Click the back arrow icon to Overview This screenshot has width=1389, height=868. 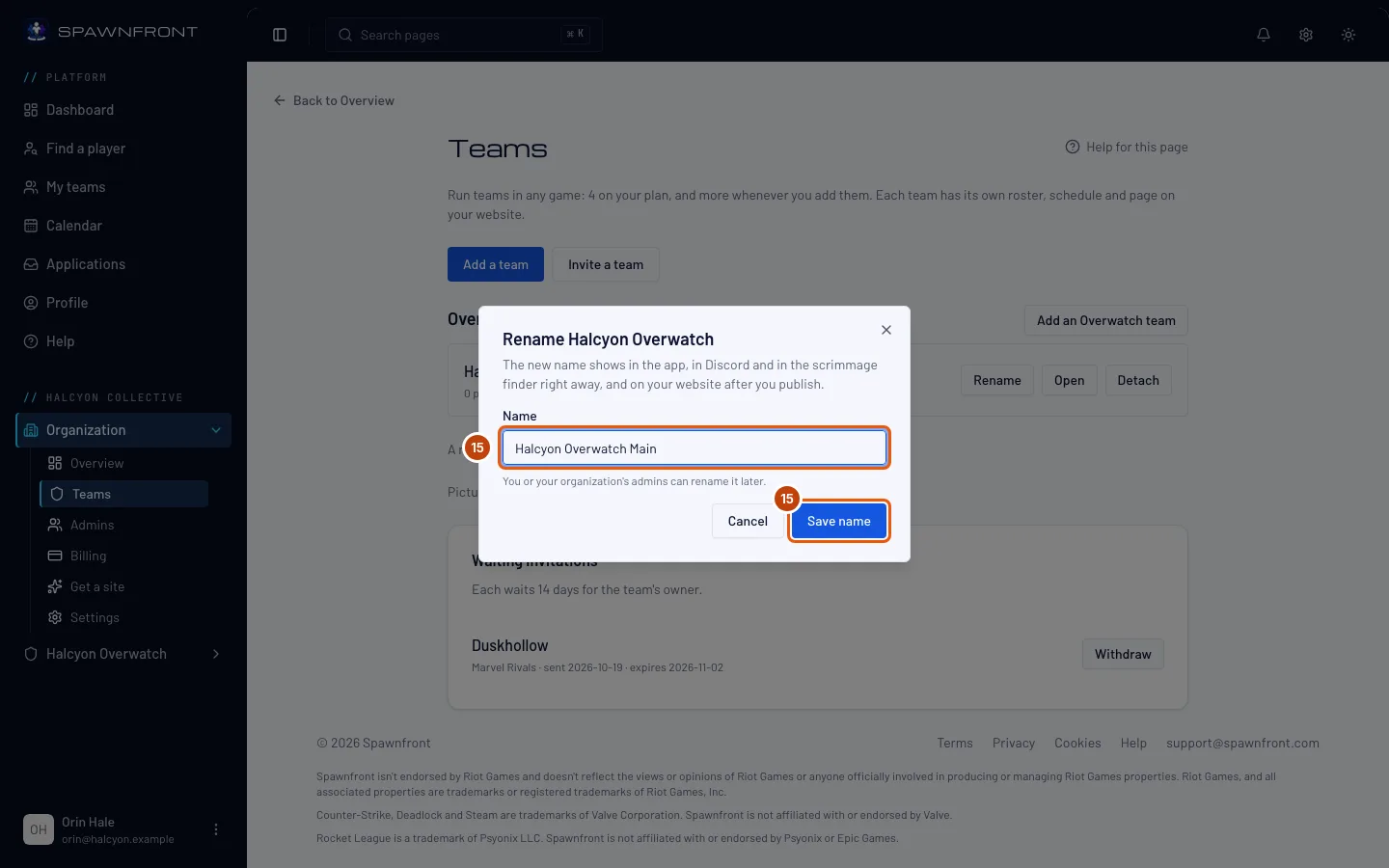(x=280, y=100)
